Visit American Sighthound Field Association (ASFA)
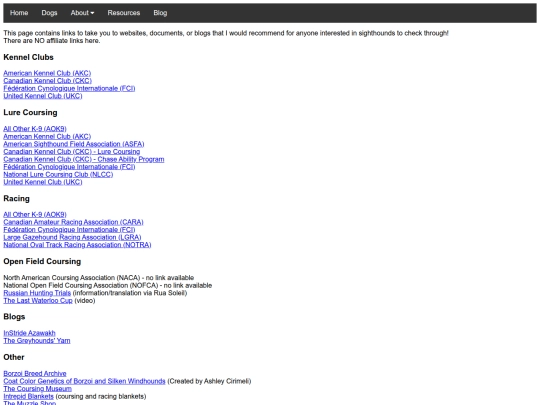Image resolution: width=540 pixels, height=405 pixels. (74, 144)
